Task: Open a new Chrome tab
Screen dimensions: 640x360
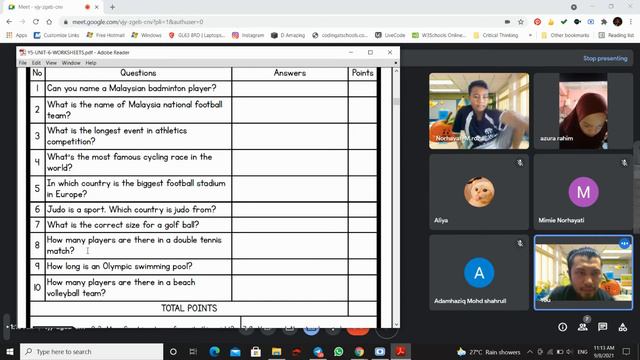Action: coord(112,7)
